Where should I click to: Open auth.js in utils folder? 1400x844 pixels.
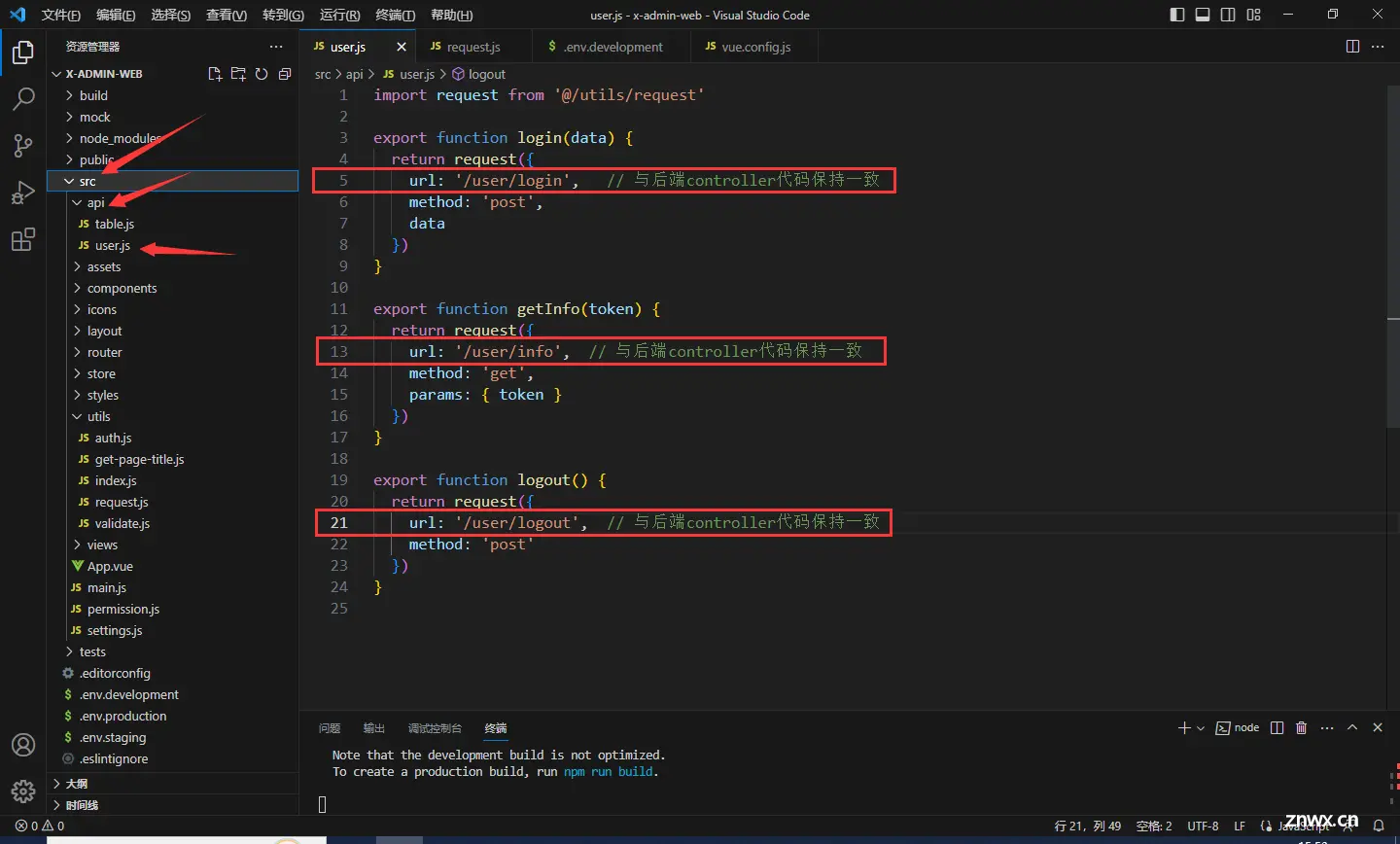click(x=113, y=438)
